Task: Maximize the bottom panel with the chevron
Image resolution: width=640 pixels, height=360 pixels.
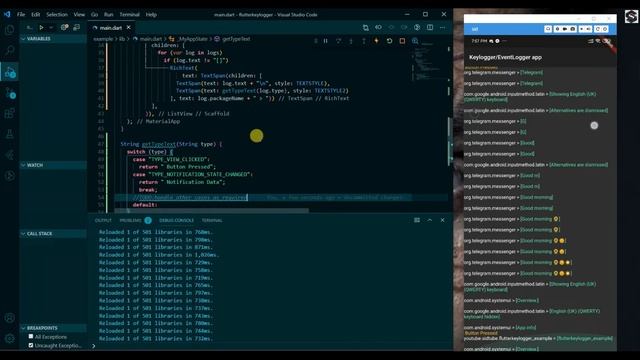Action: pos(430,220)
